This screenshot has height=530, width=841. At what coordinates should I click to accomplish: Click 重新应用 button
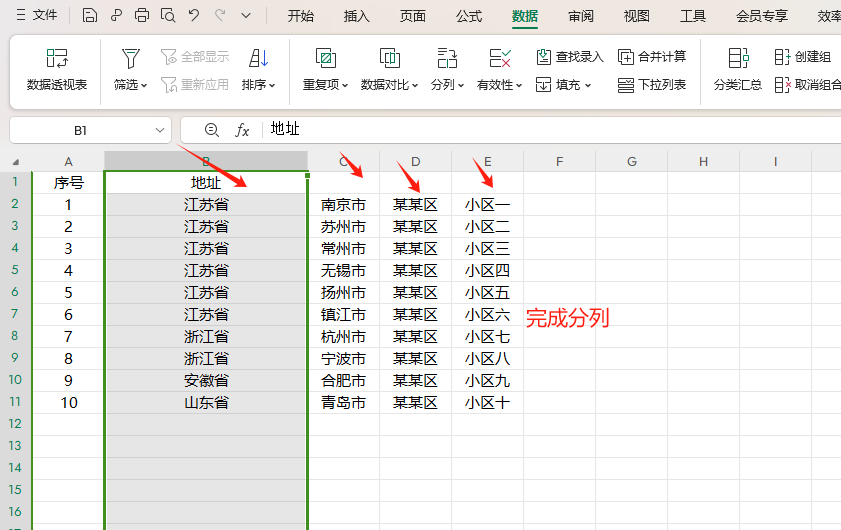click(195, 84)
